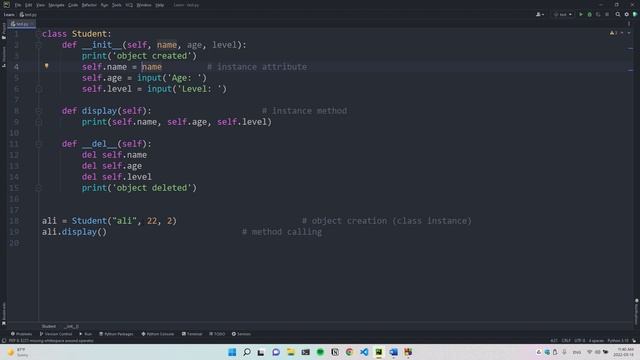Screen dimensions: 640x360
Task: Open the Navigate menu
Action: pyautogui.click(x=56, y=5)
